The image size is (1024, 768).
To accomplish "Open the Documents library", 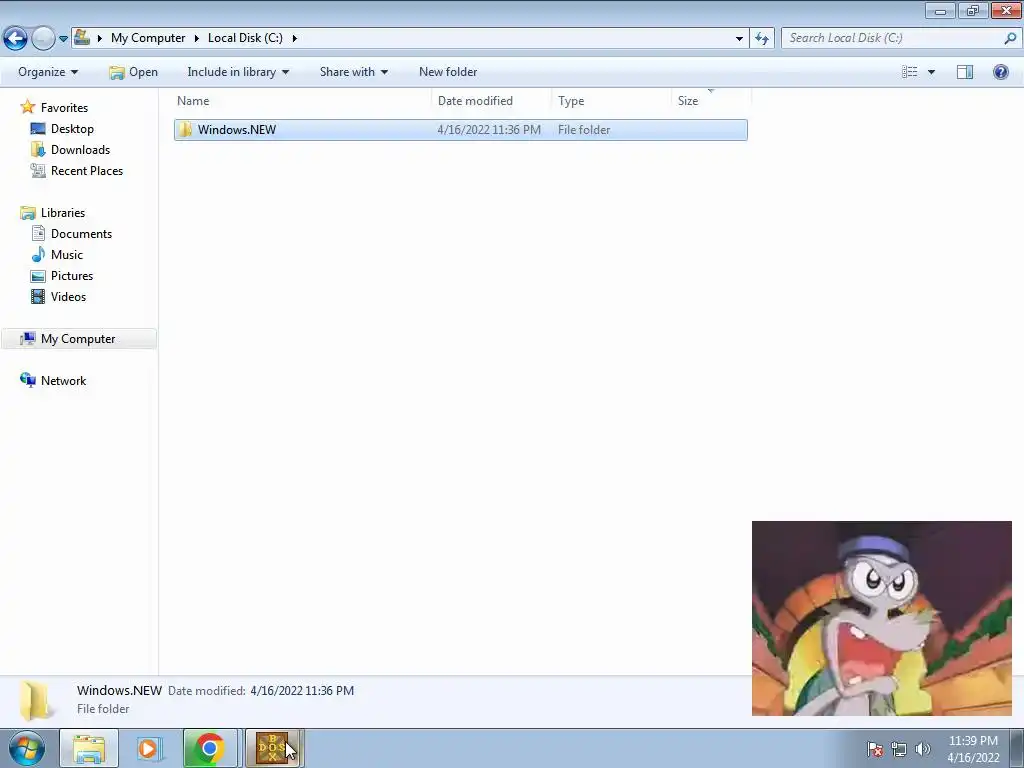I will 82,233.
